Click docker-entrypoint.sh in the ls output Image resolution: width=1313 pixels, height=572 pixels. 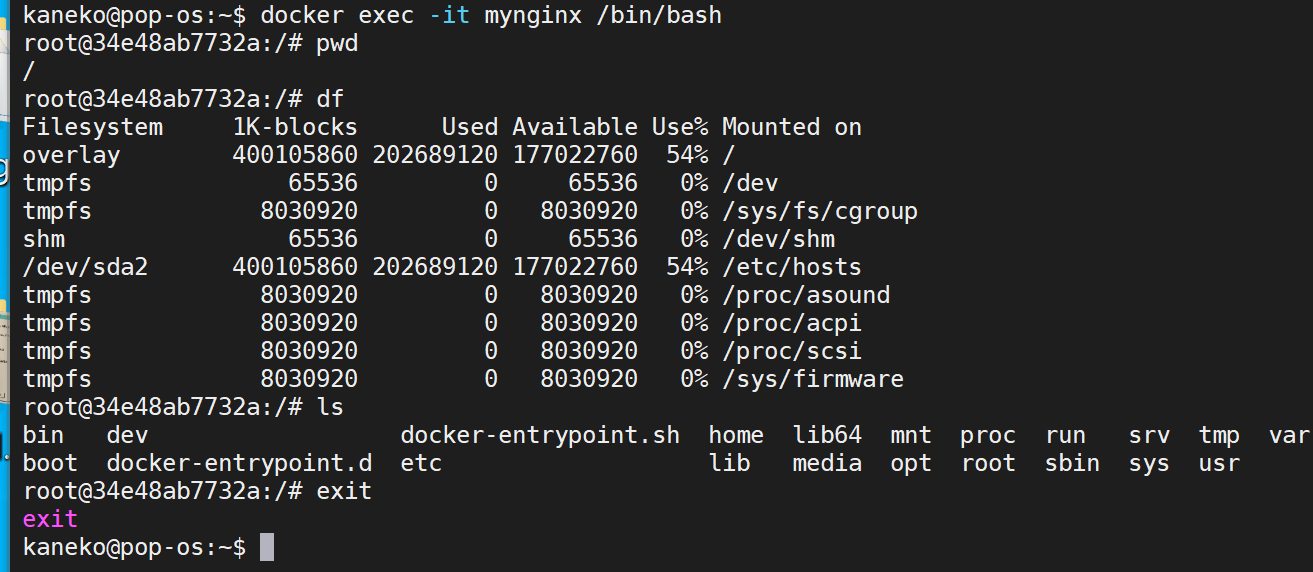point(540,436)
